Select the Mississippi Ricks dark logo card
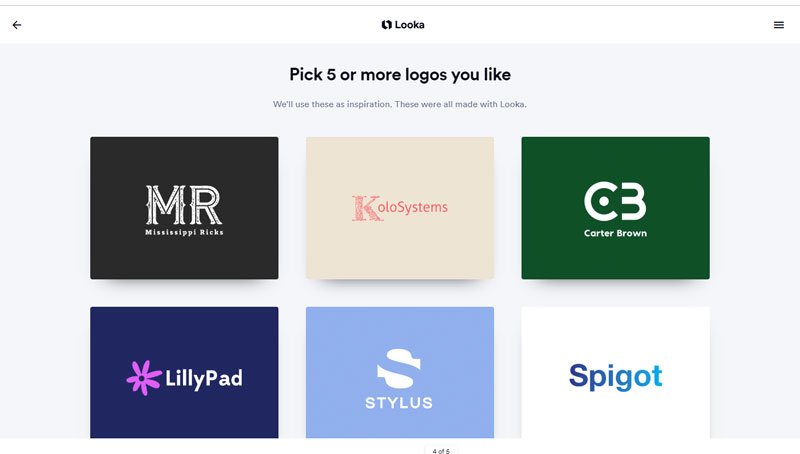The image size is (800, 454). coord(184,208)
